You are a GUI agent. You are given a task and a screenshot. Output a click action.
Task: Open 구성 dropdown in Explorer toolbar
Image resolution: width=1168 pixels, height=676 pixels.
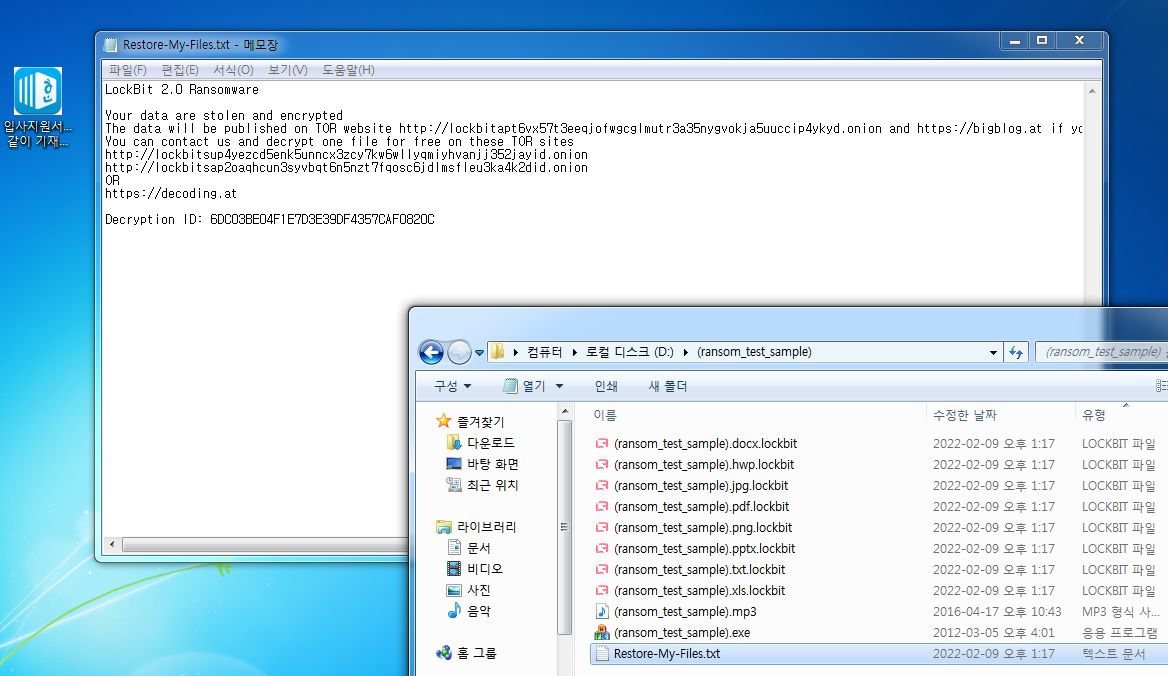click(x=453, y=386)
